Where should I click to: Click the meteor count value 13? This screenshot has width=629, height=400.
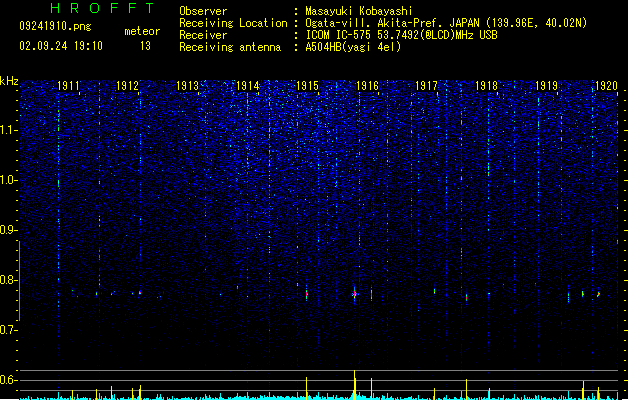tap(145, 46)
